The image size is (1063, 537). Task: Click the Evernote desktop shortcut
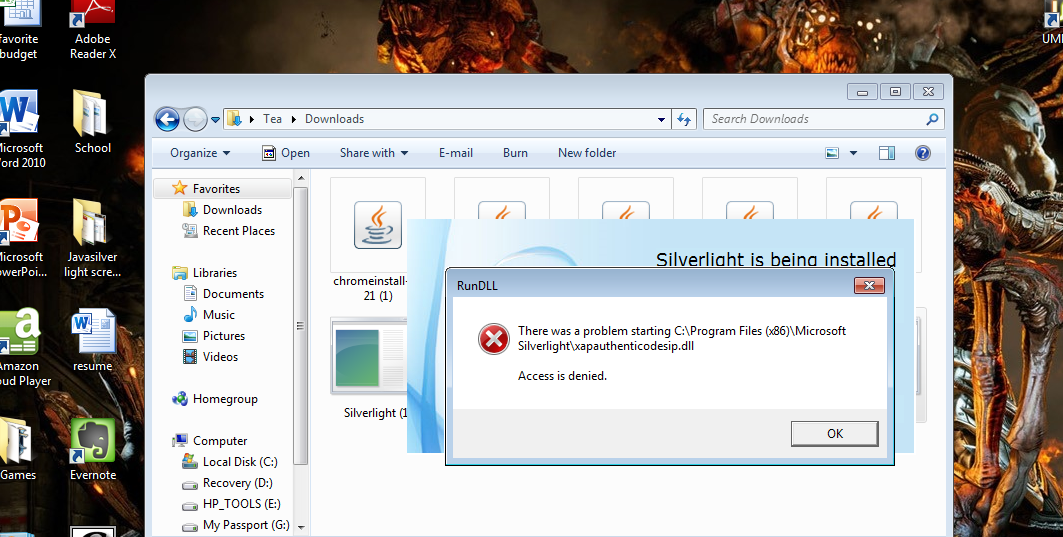(x=93, y=449)
